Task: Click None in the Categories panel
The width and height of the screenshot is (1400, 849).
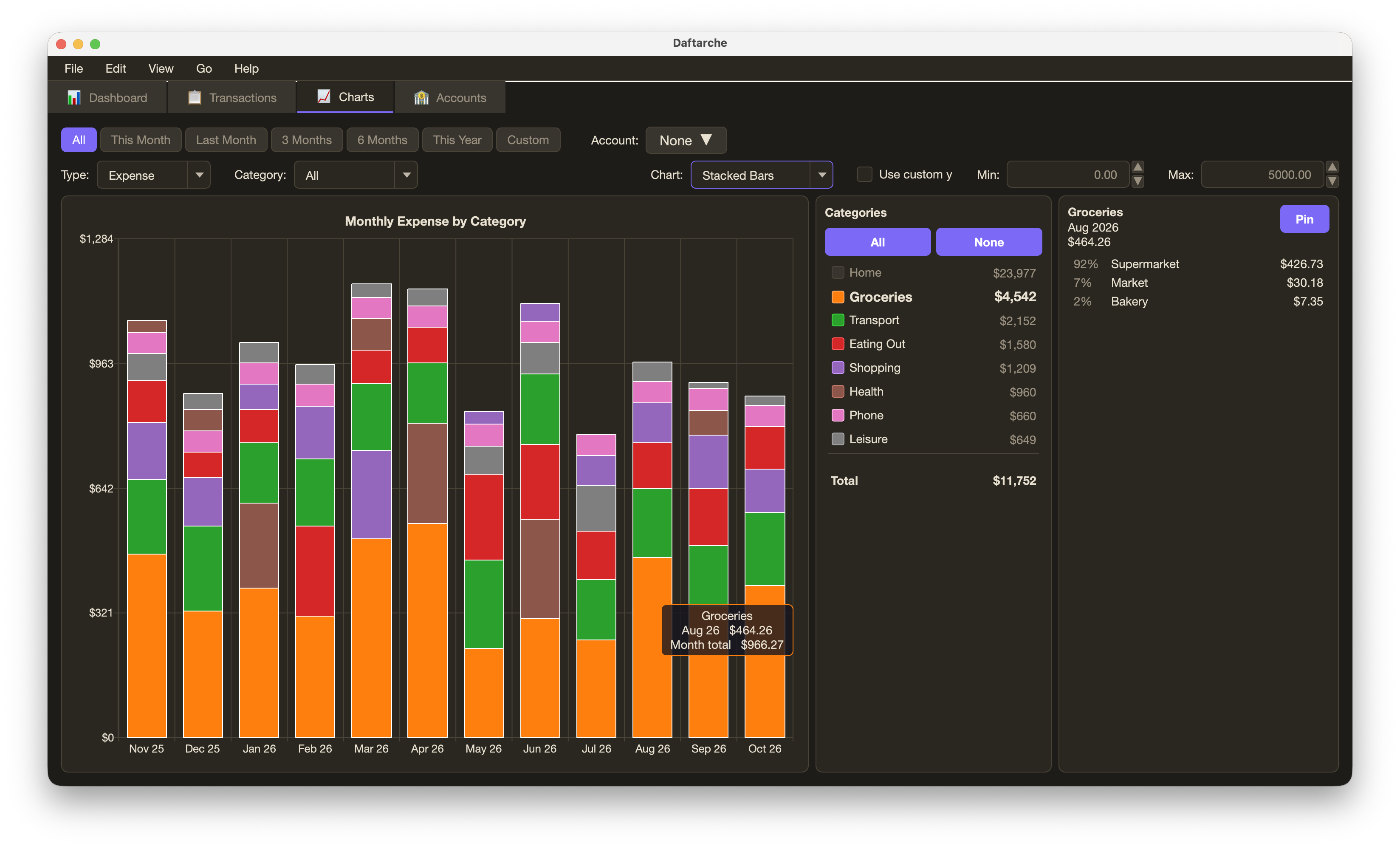Action: click(x=989, y=243)
